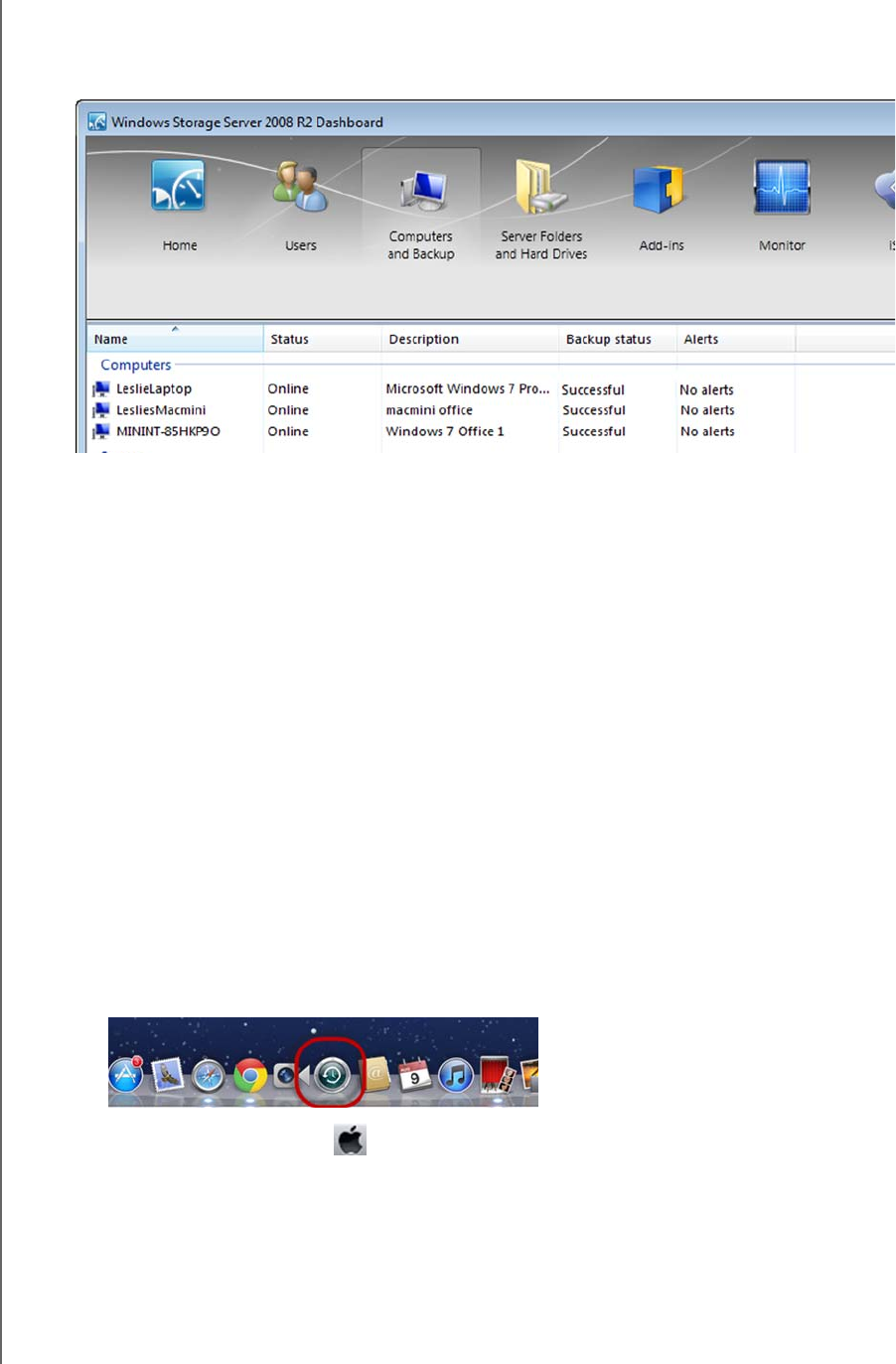This screenshot has height=1364, width=896.
Task: Click the Computers and Backup label
Action: 421,245
